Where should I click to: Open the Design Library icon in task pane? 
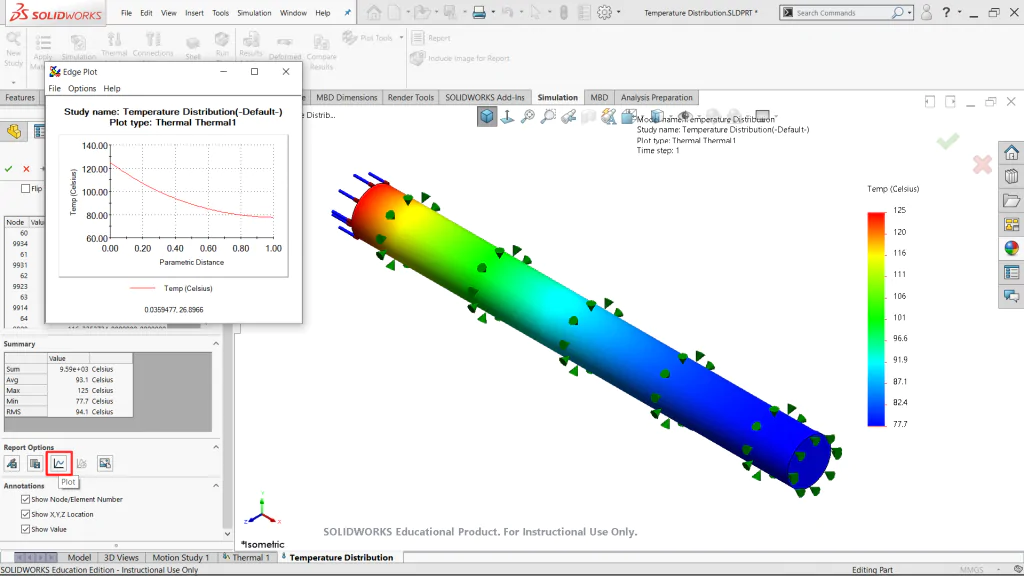tap(1011, 176)
